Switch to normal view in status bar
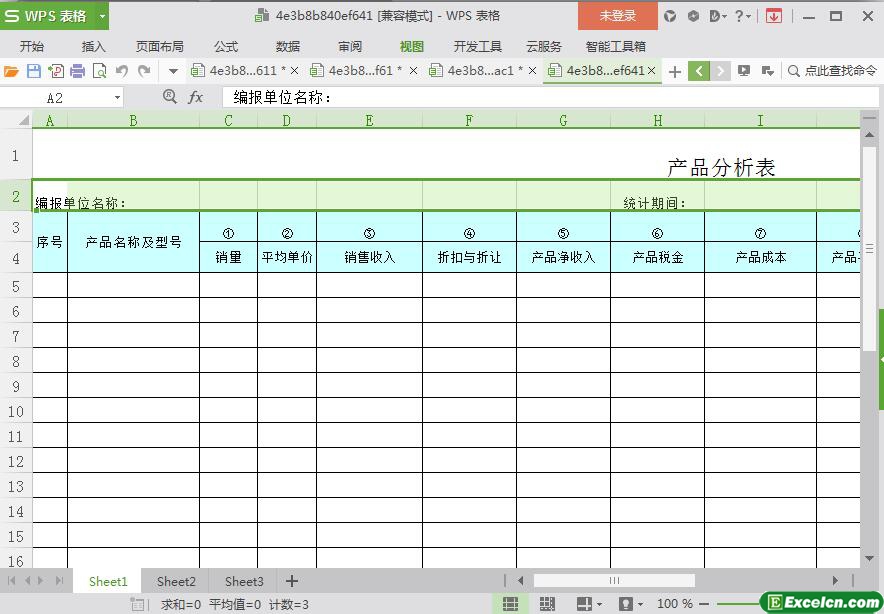This screenshot has width=884, height=614. pyautogui.click(x=510, y=604)
